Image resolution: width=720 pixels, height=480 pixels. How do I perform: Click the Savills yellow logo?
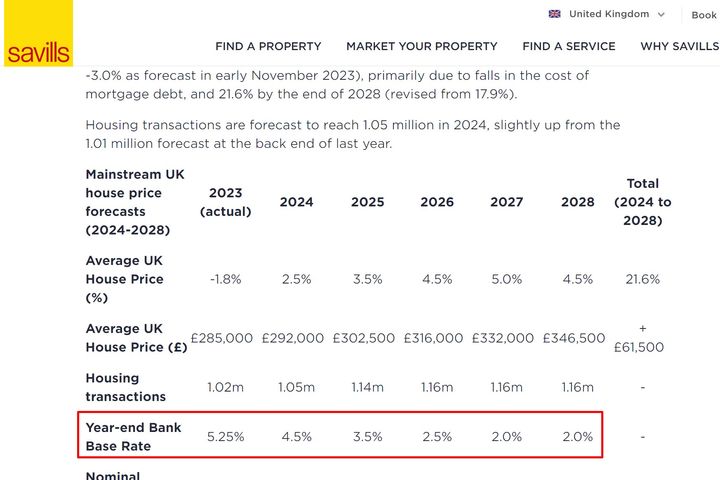point(37,34)
